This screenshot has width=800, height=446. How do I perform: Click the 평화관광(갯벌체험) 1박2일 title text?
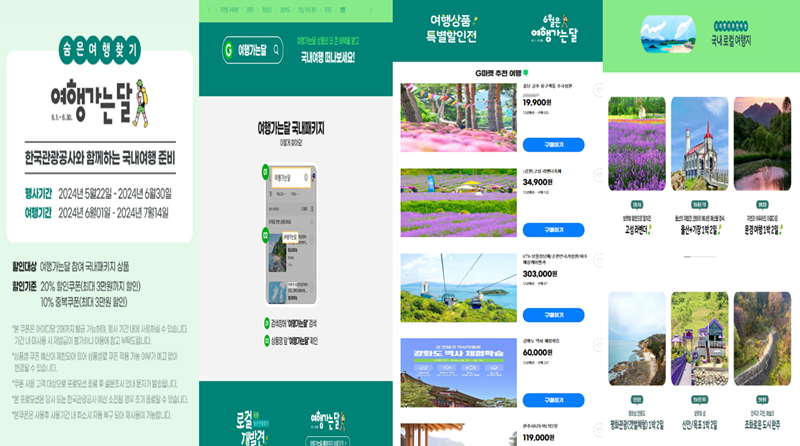coord(637,425)
